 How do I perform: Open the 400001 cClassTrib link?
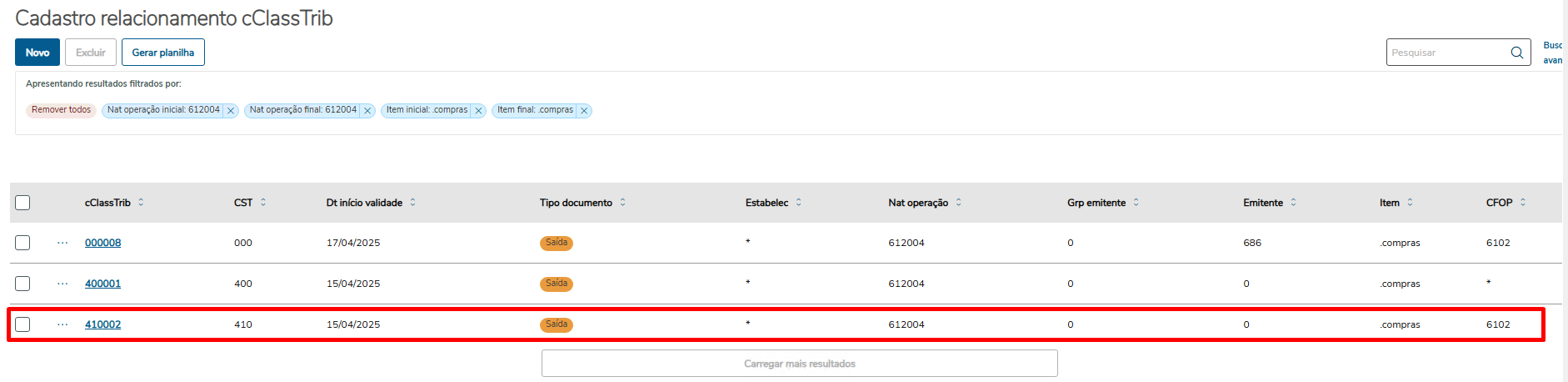pos(102,284)
